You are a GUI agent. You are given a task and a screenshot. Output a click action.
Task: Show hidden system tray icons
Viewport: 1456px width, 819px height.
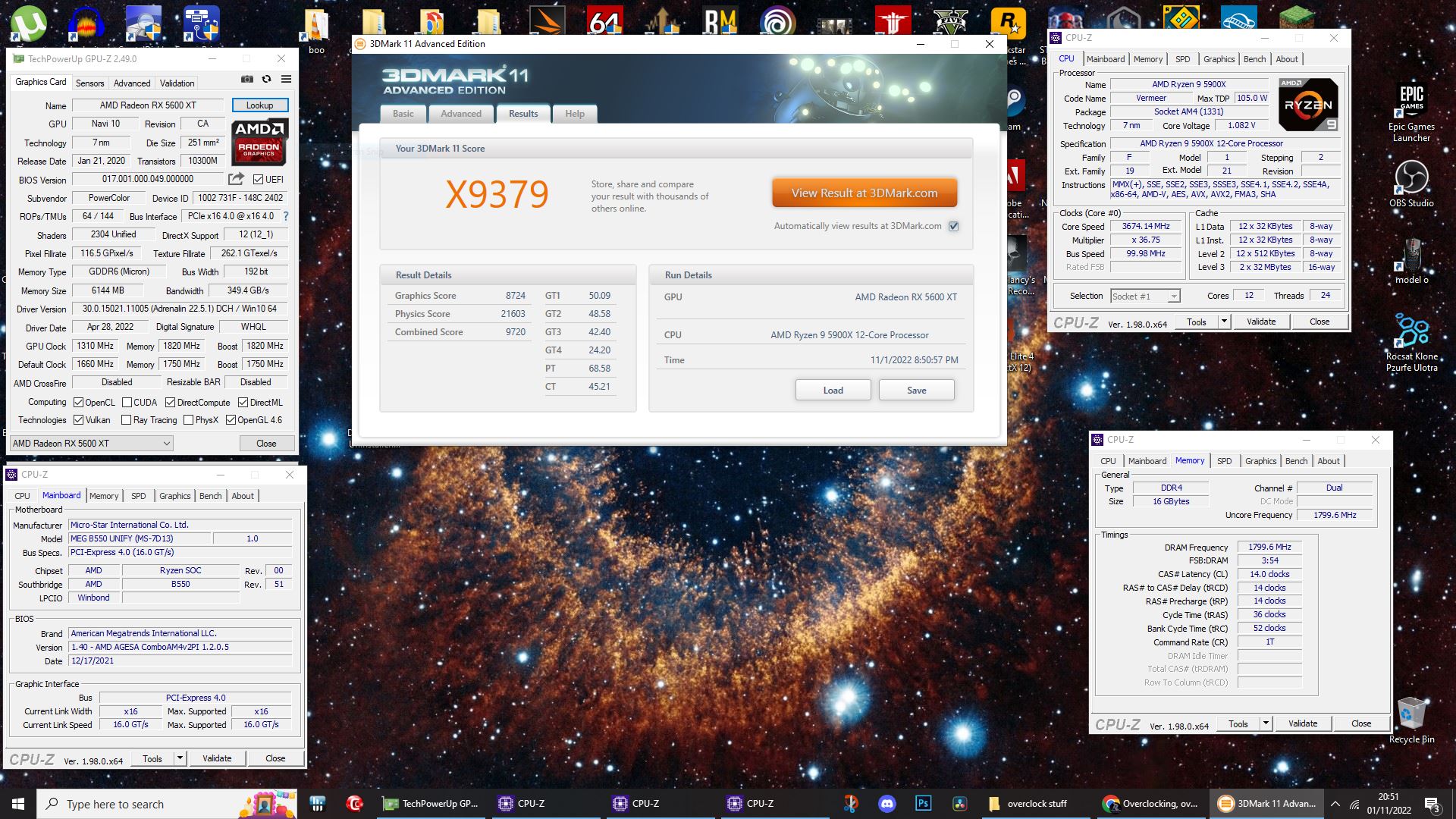(x=1335, y=804)
